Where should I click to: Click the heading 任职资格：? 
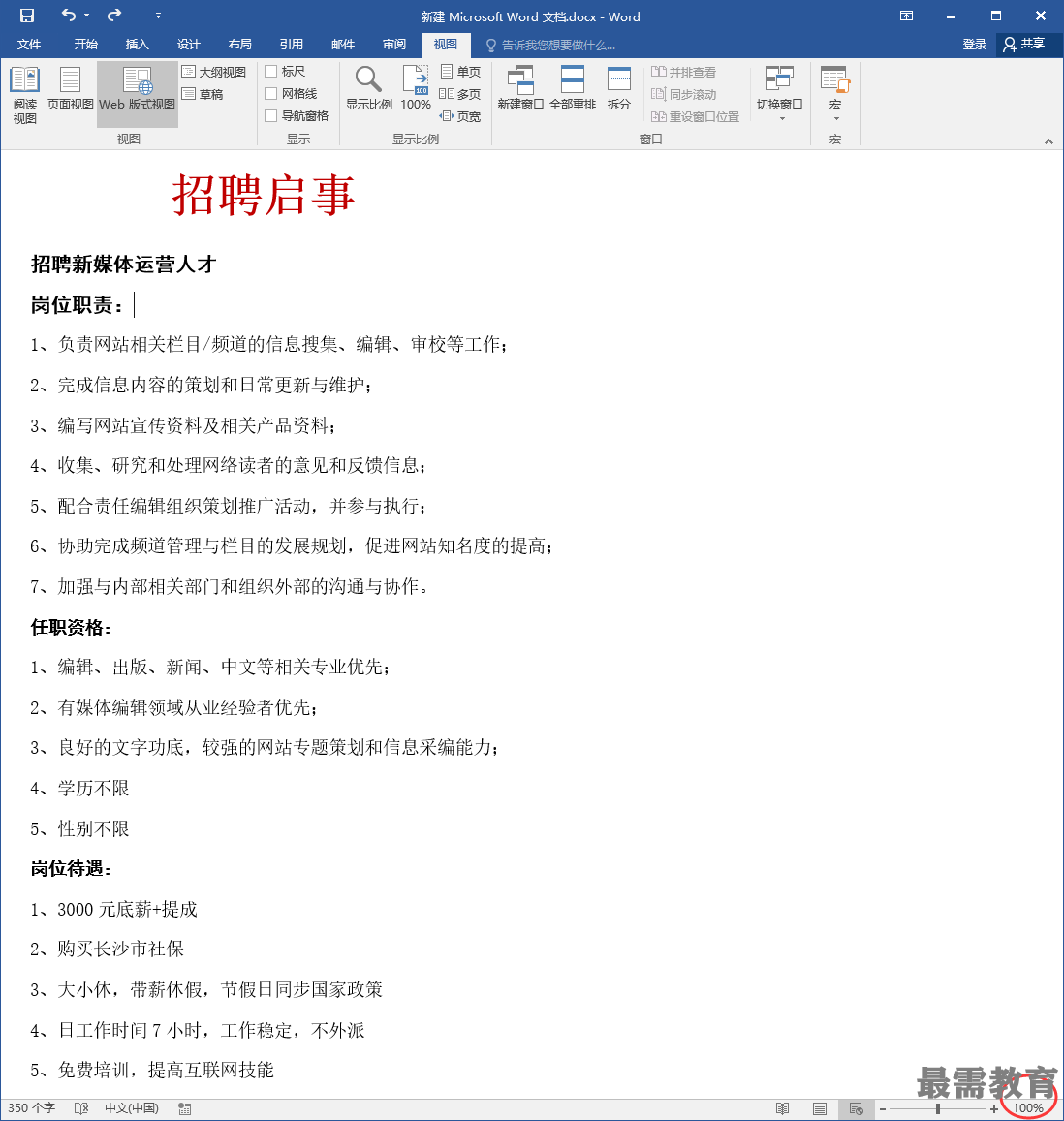[x=72, y=628]
